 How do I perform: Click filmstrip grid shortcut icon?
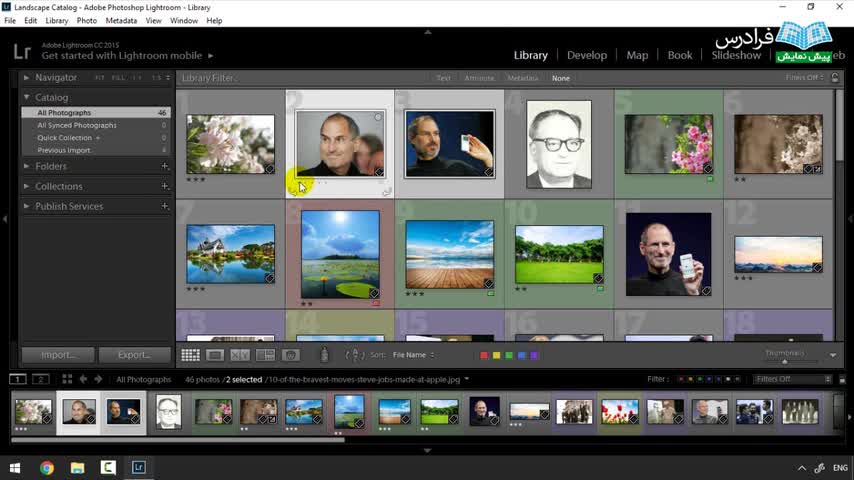[67, 379]
